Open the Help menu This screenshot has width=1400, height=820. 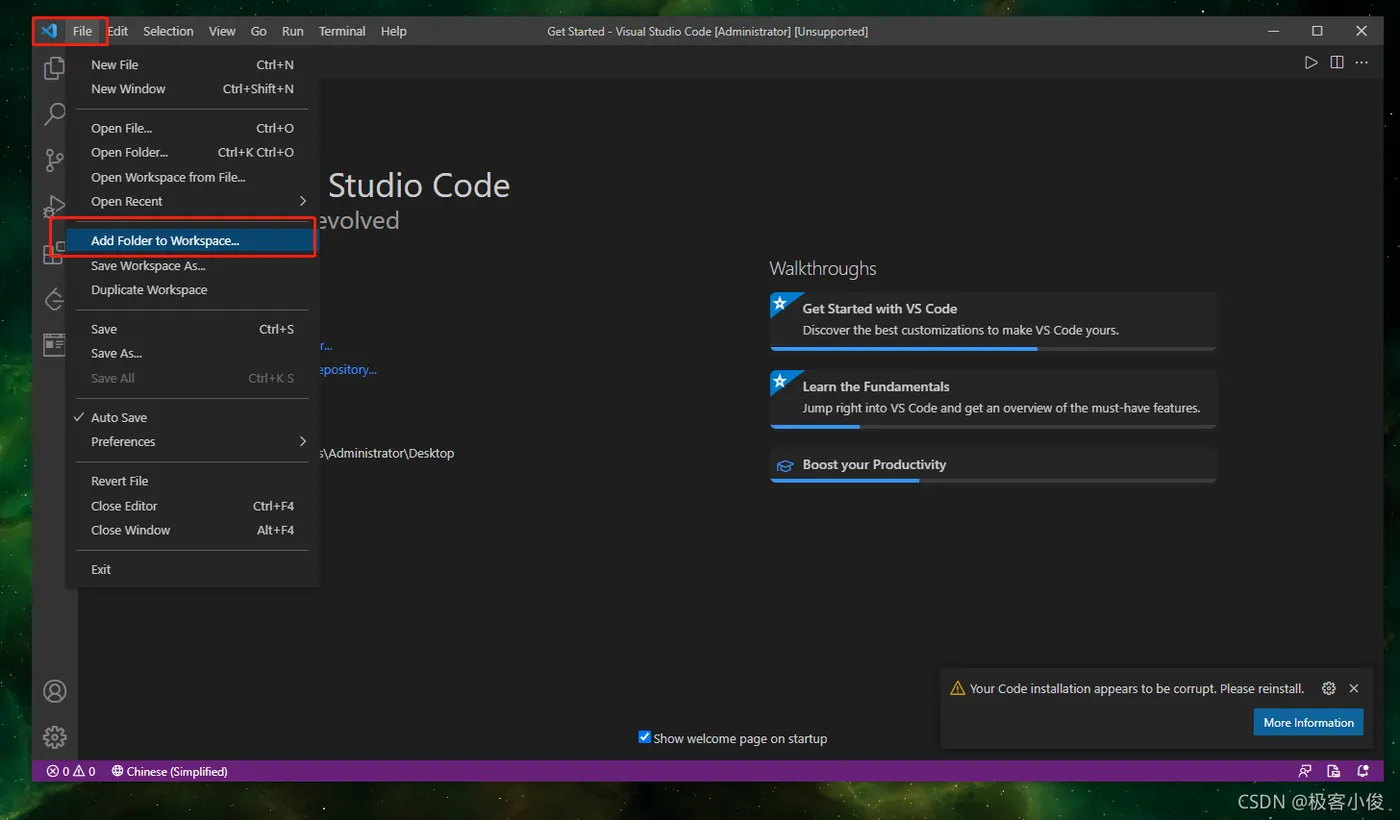tap(394, 31)
